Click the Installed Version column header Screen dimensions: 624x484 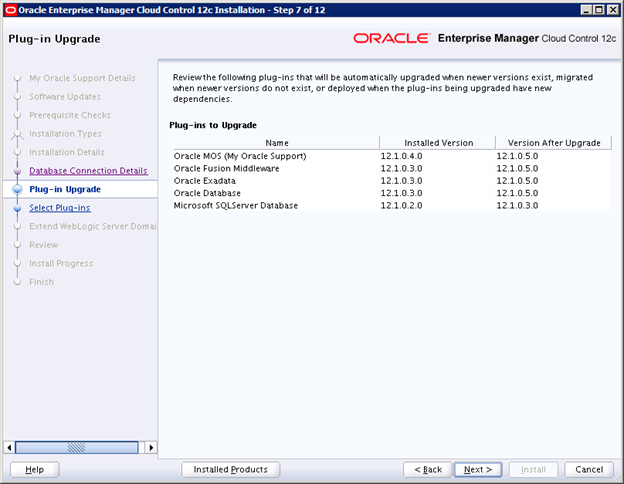(x=438, y=143)
